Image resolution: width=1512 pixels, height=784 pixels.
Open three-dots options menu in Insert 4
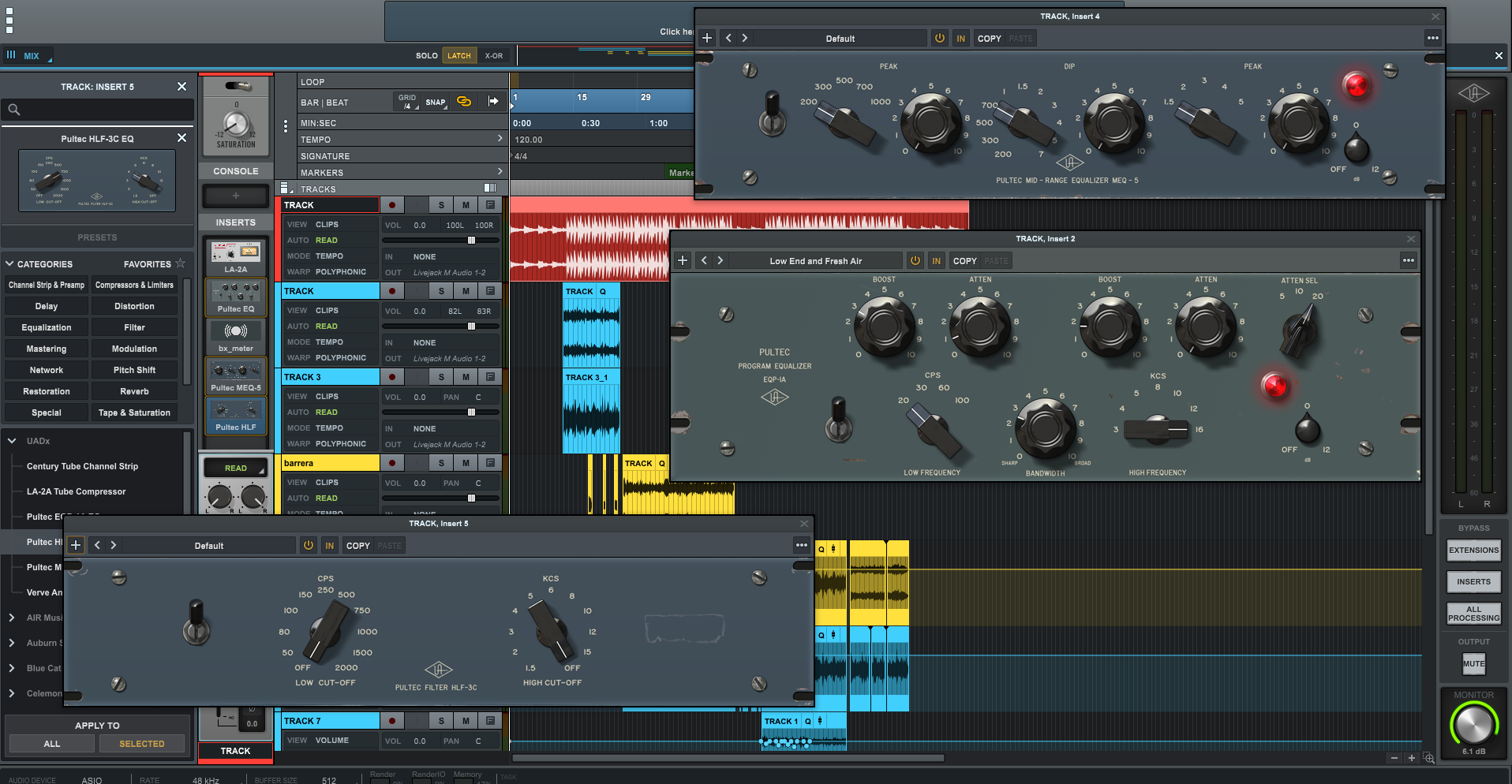point(1433,38)
